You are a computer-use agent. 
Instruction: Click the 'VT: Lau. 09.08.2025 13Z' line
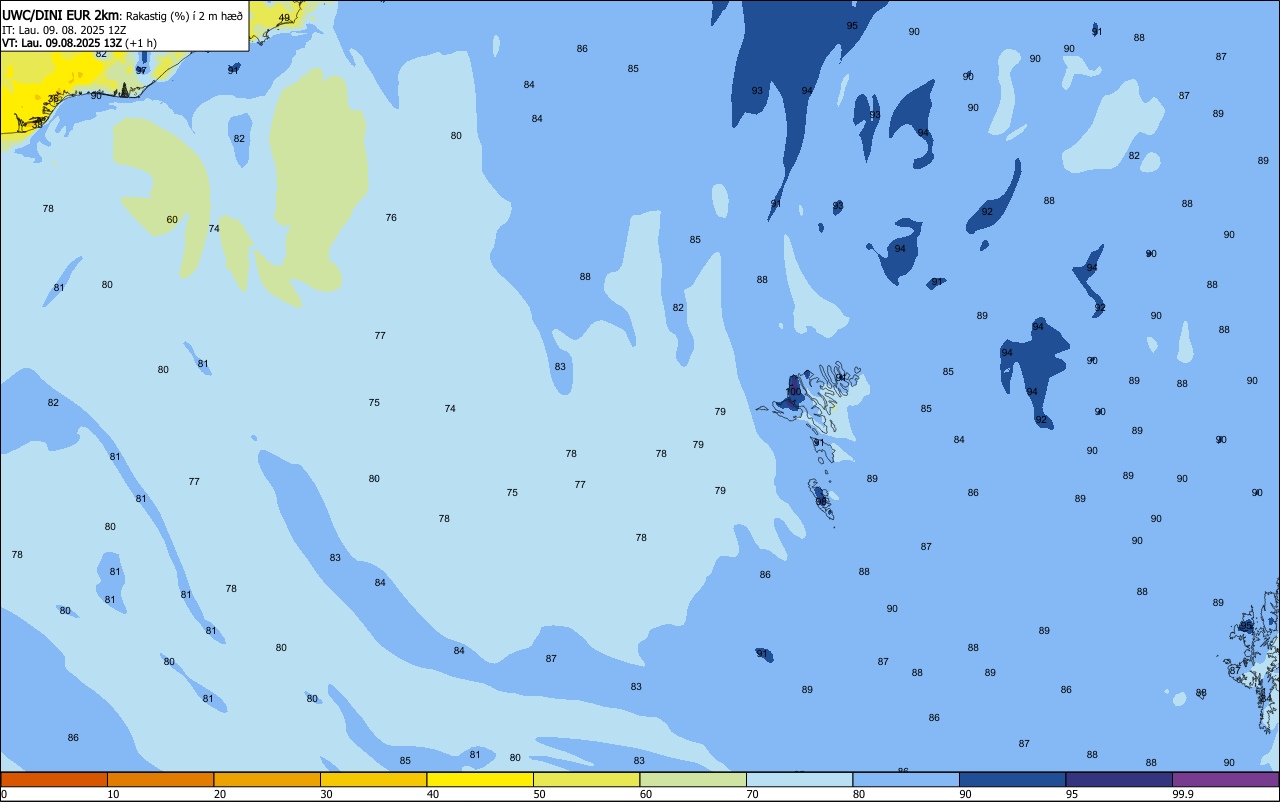[61, 43]
